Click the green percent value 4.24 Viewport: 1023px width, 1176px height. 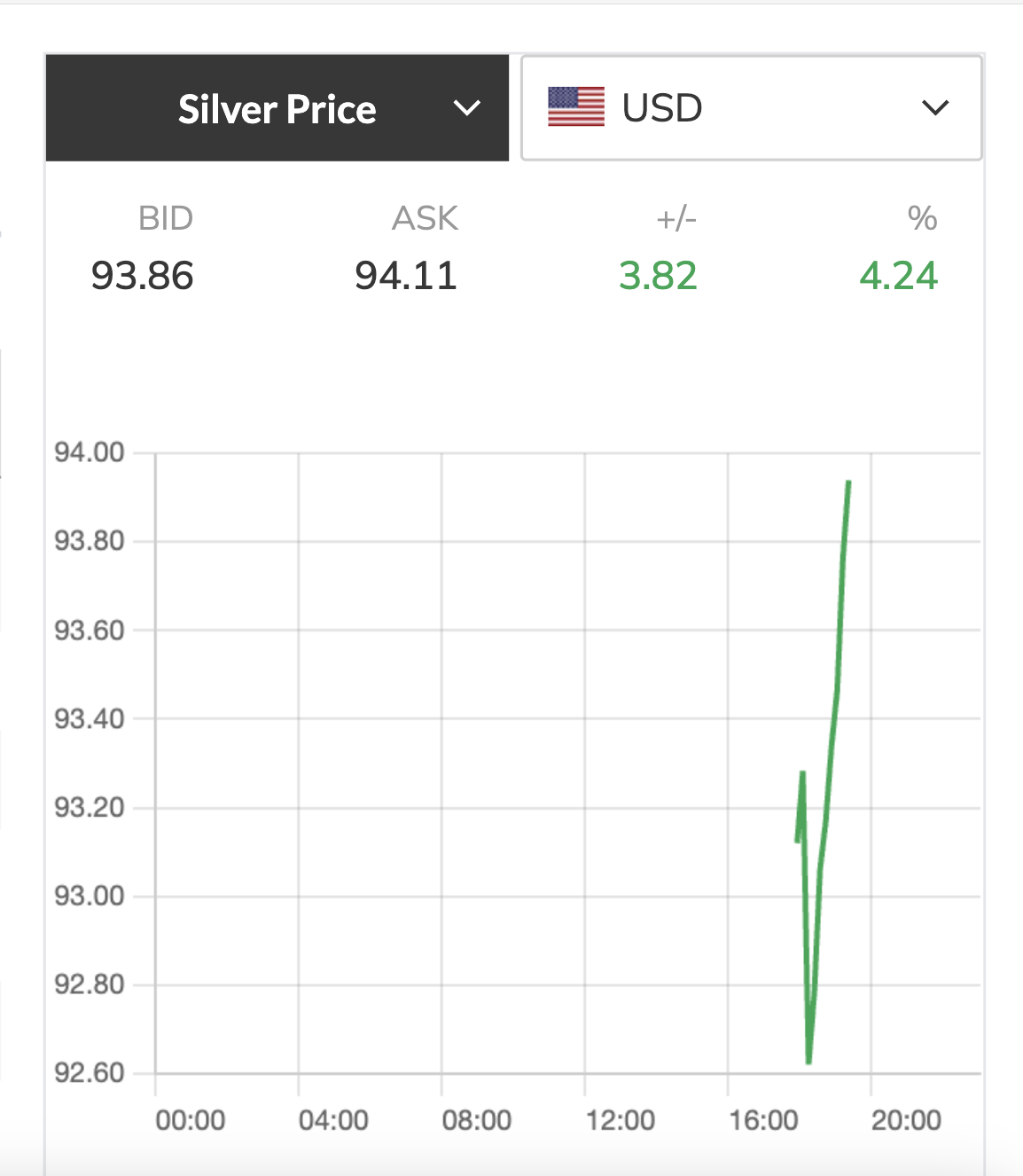[898, 276]
